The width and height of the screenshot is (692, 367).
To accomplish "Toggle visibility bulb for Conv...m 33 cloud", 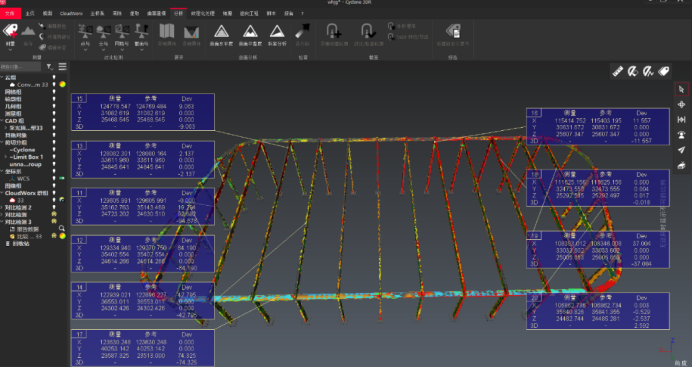I will [x=54, y=84].
